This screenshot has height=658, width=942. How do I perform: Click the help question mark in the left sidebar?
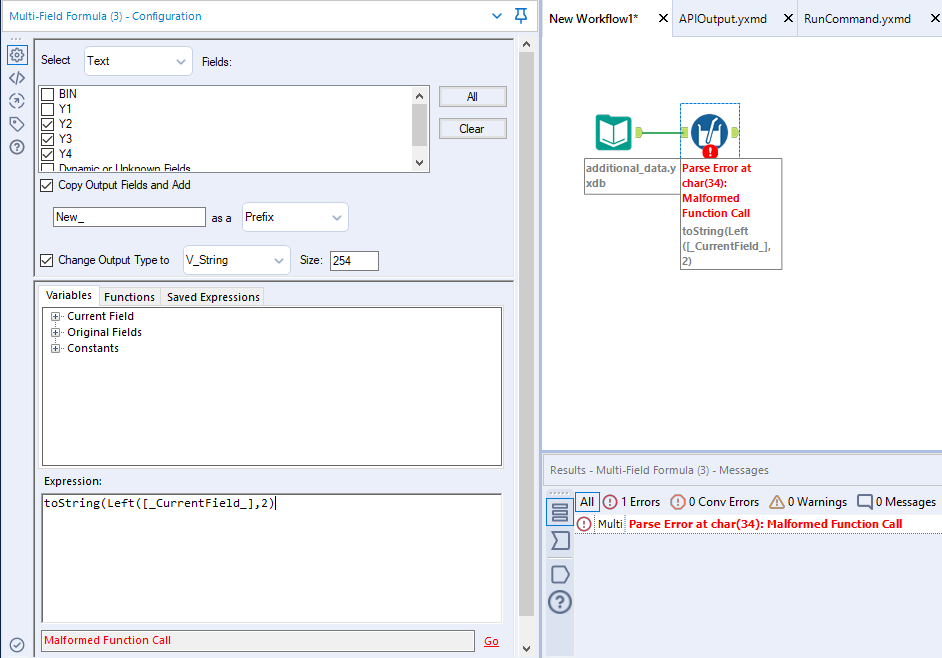pos(16,145)
